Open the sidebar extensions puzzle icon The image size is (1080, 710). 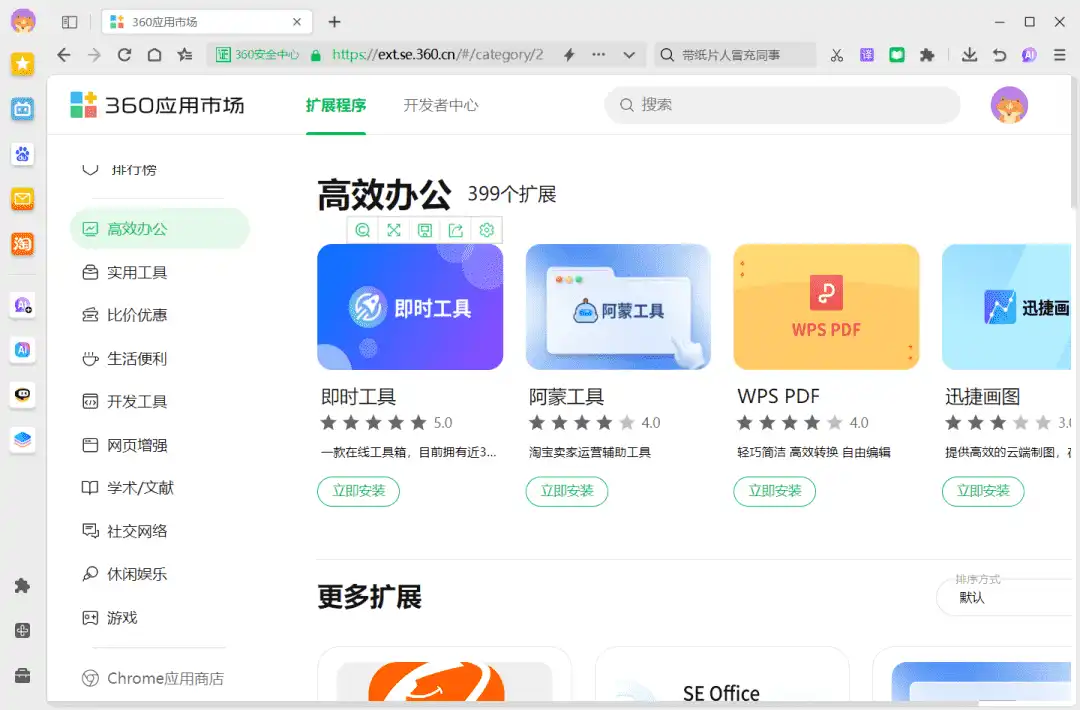point(23,586)
